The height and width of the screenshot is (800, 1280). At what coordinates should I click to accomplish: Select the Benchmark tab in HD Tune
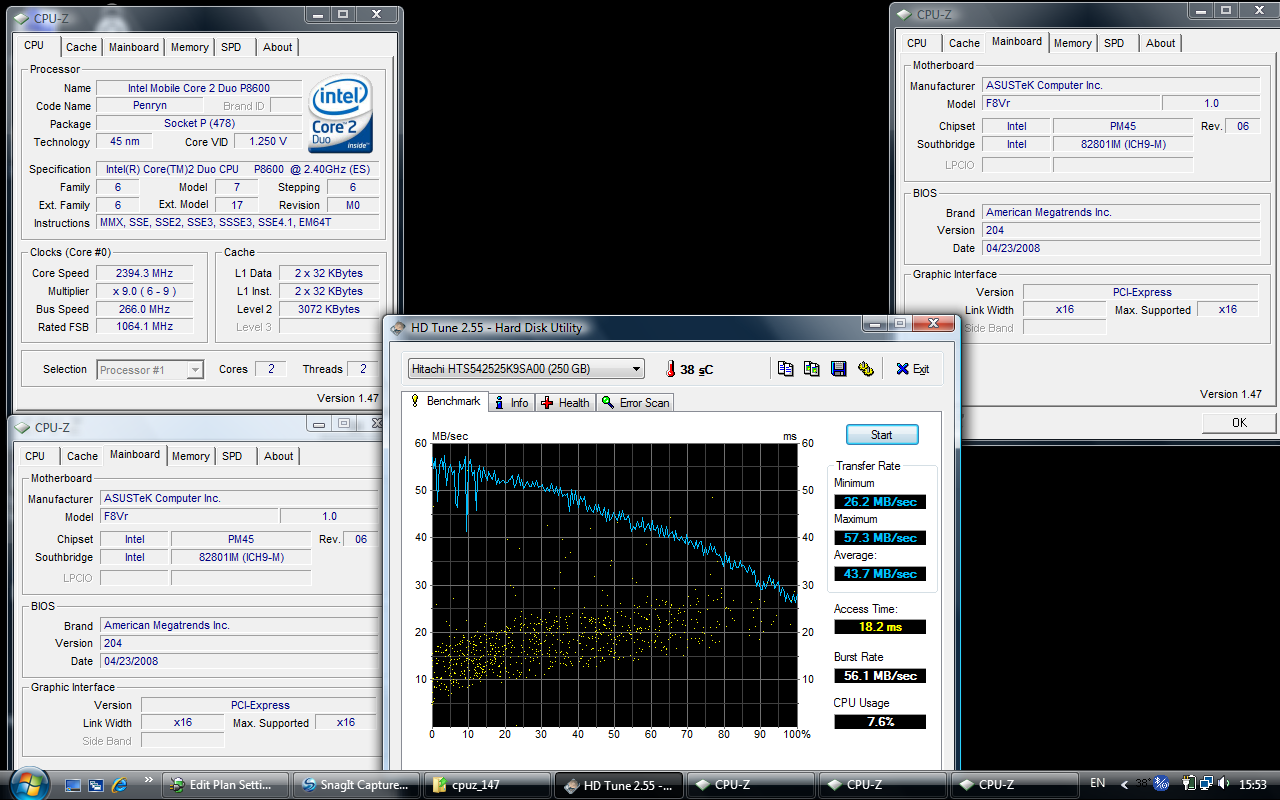[x=446, y=401]
